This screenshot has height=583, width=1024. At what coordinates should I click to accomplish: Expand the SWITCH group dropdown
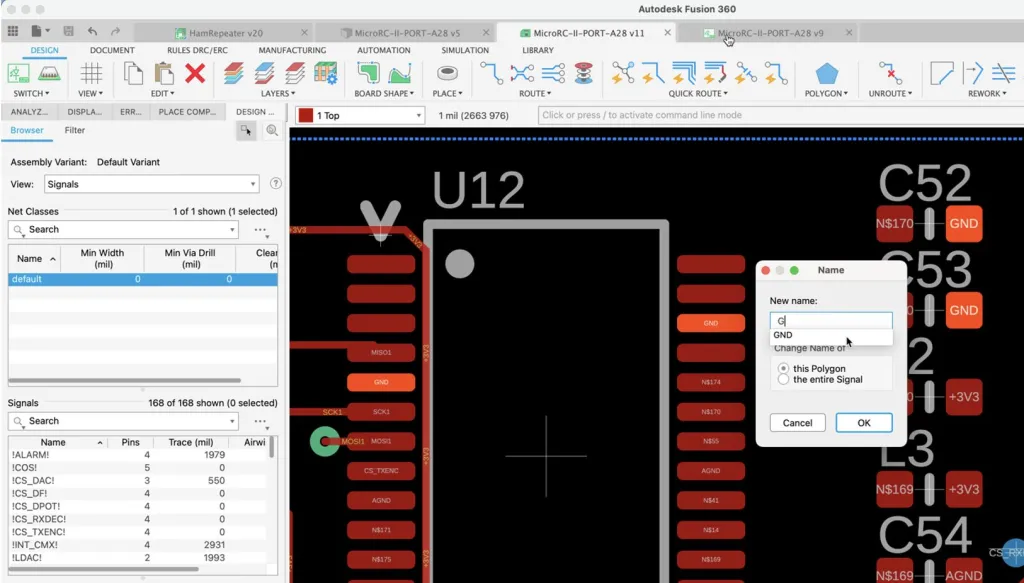[31, 93]
